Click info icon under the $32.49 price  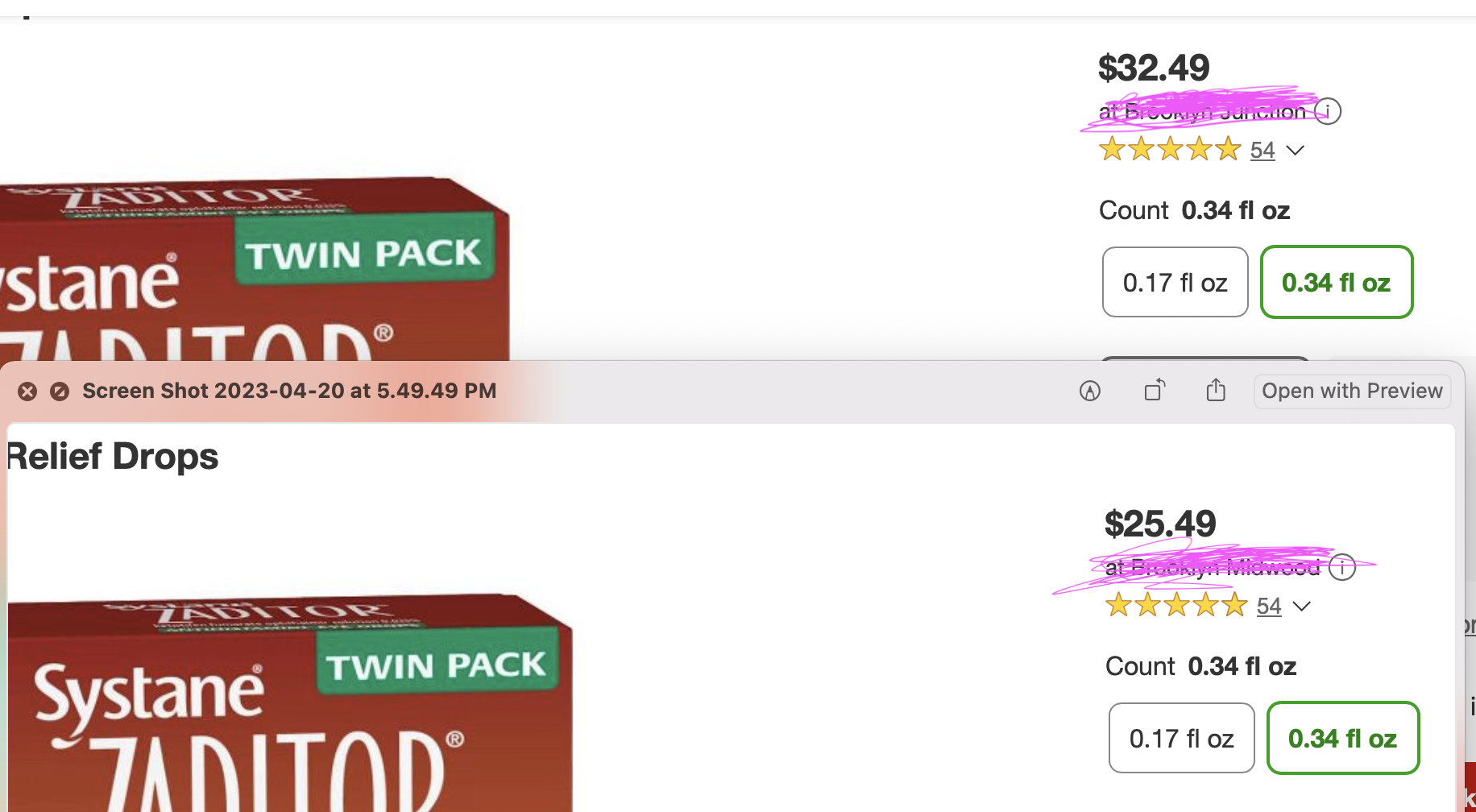(1328, 111)
